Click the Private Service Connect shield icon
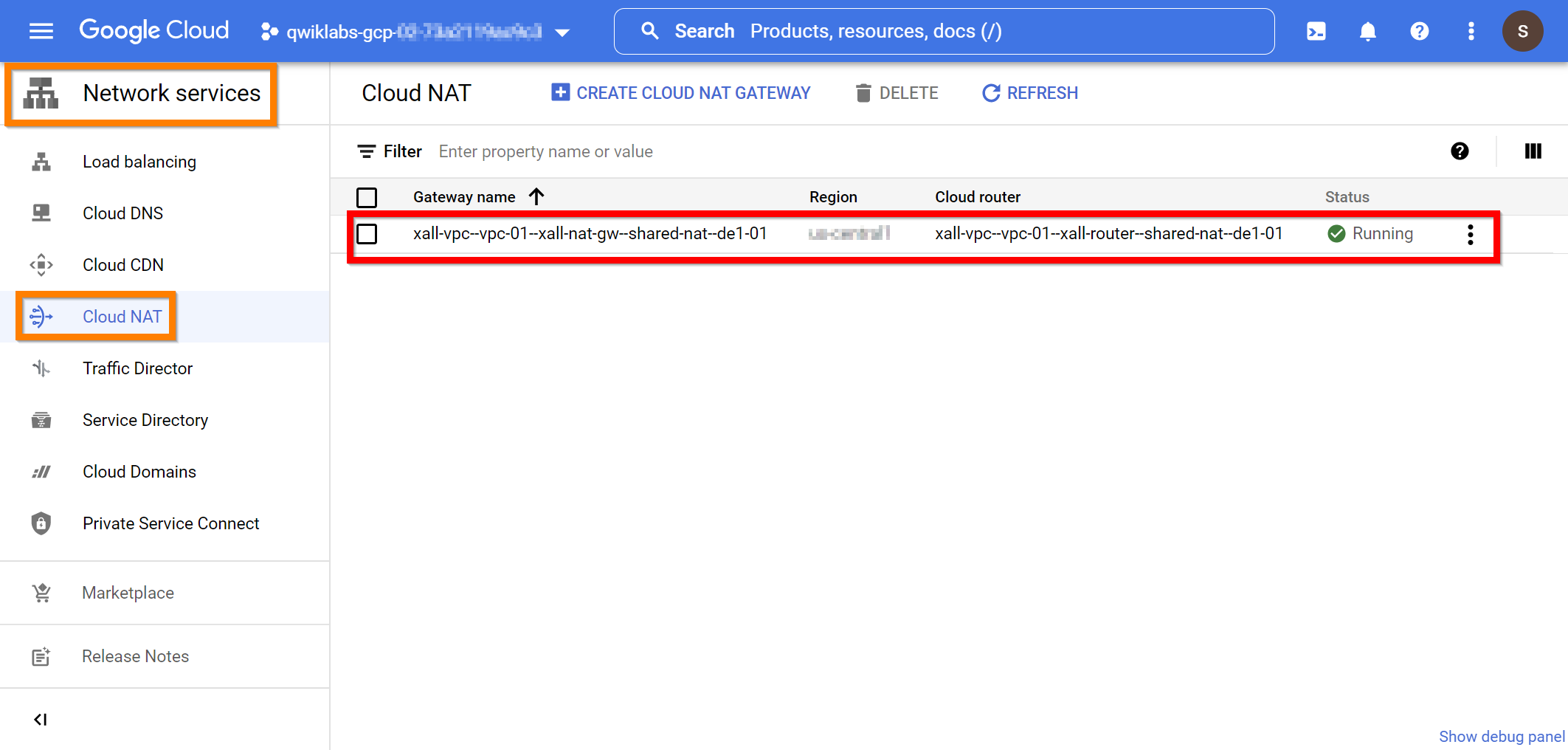Screen dimensions: 1568x750 pyautogui.click(x=41, y=523)
